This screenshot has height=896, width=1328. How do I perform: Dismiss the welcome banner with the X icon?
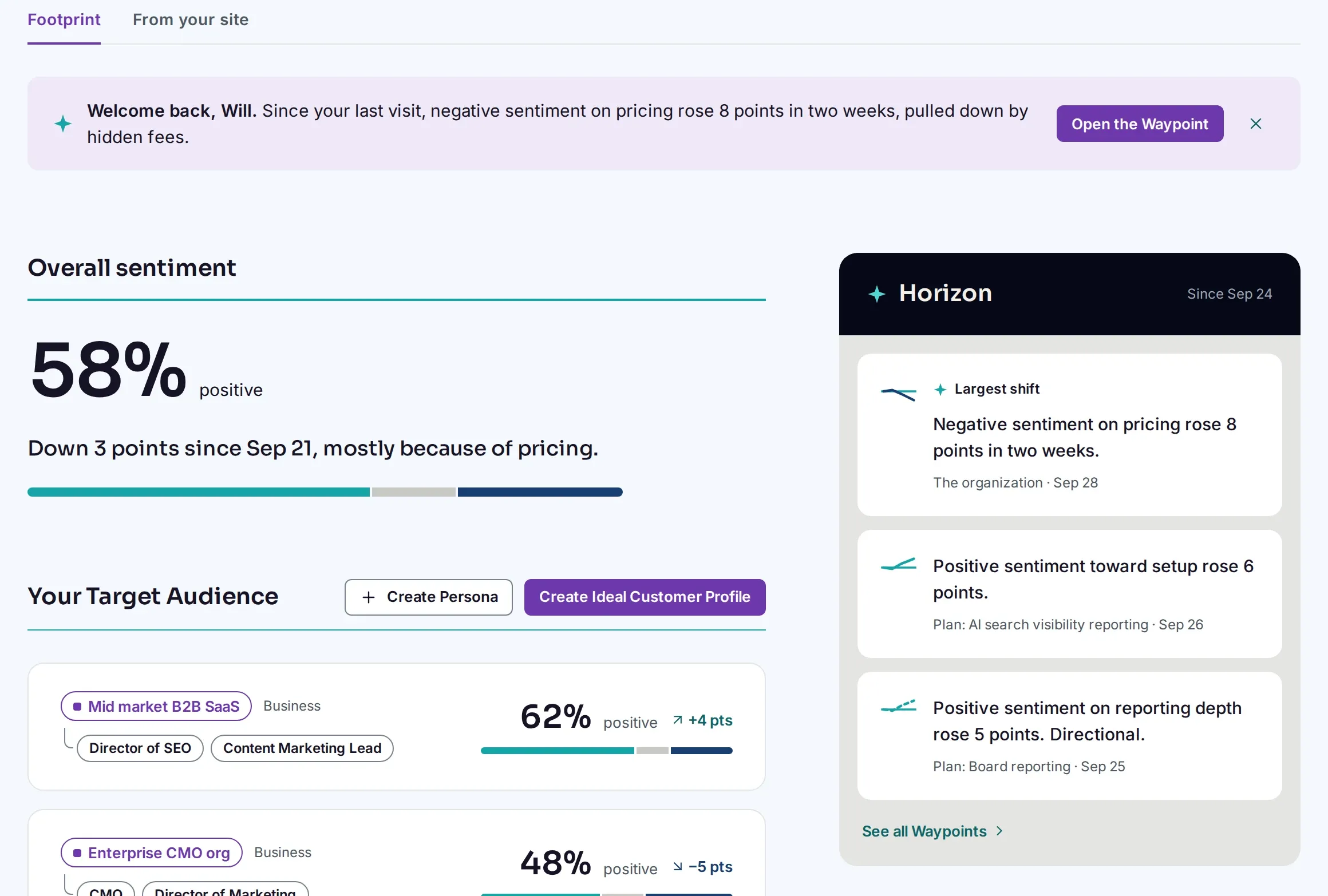point(1255,124)
